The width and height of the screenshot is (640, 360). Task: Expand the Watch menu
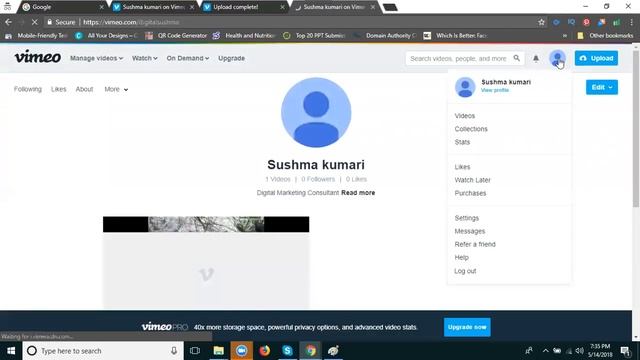tap(144, 58)
